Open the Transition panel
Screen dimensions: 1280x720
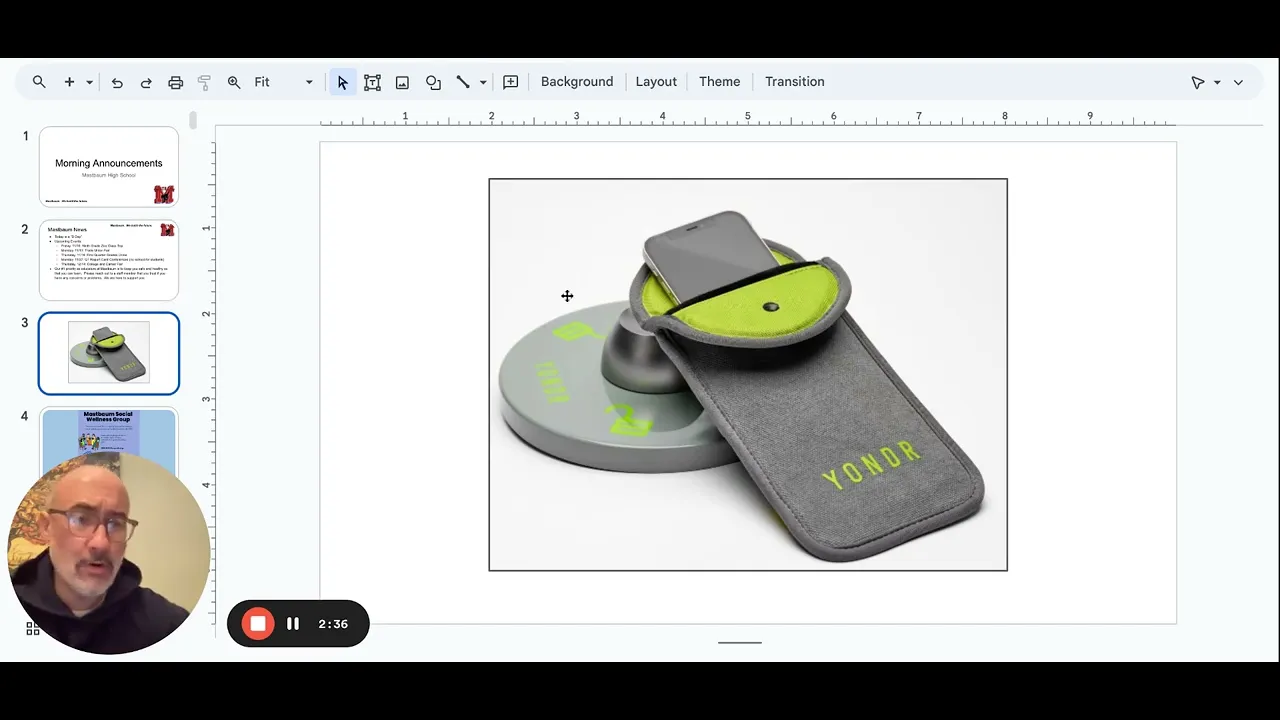click(x=795, y=82)
